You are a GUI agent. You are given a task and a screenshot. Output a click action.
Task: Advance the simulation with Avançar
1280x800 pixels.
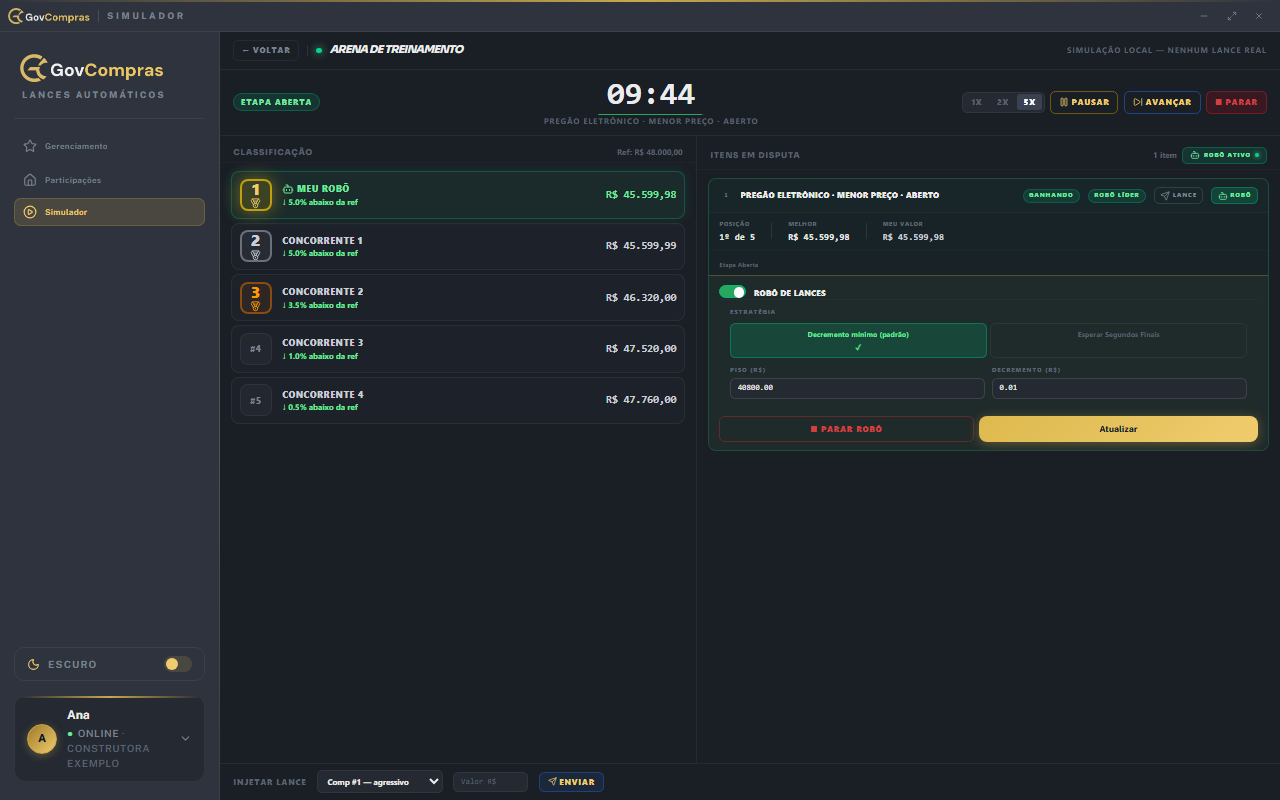[1162, 102]
